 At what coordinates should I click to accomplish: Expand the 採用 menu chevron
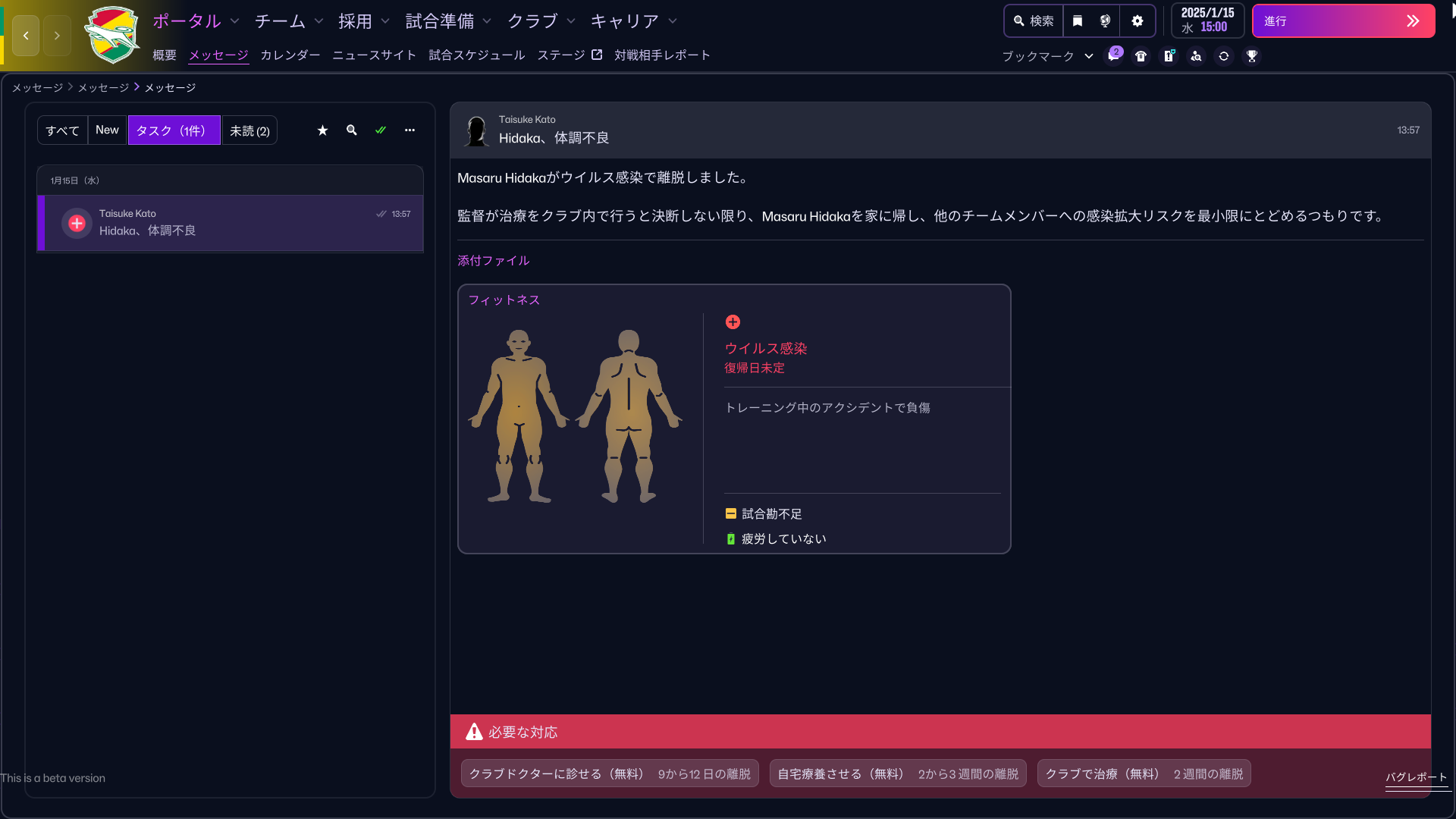[385, 21]
